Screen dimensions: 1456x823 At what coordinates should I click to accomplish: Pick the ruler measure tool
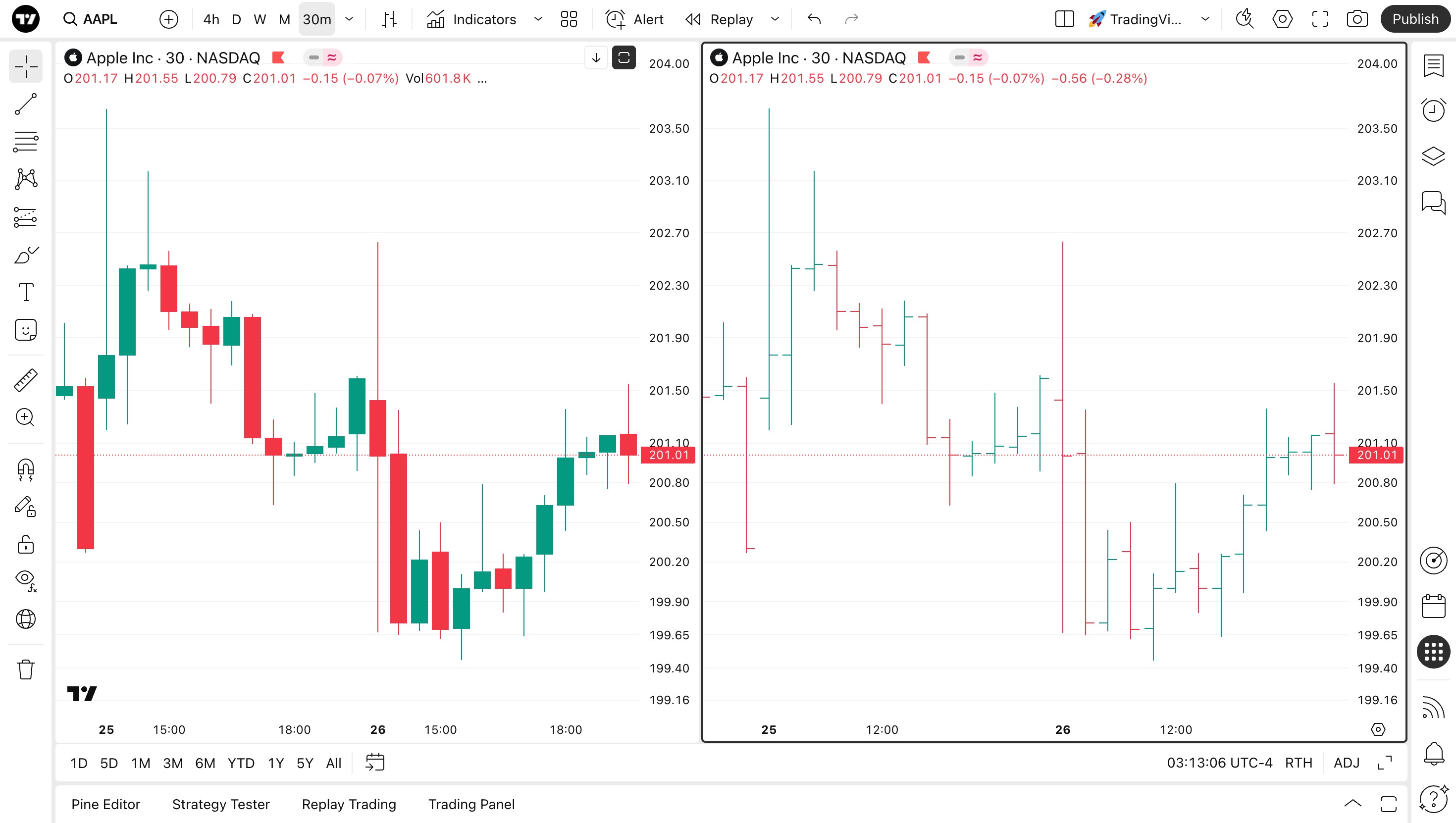pos(25,380)
